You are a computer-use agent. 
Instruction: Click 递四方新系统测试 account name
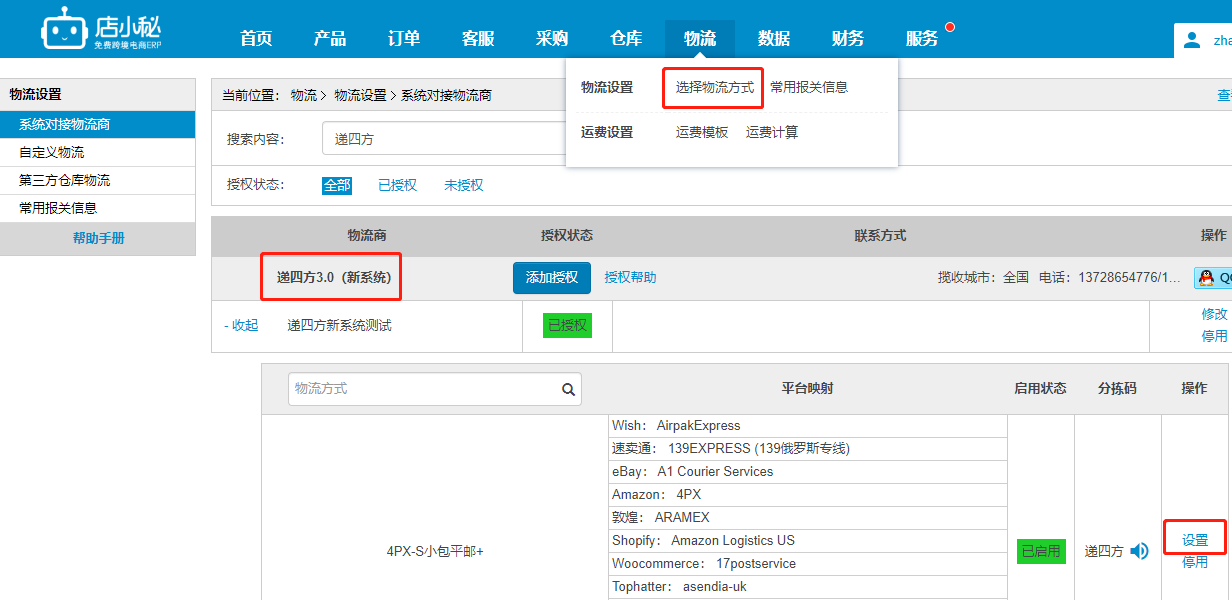[340, 325]
